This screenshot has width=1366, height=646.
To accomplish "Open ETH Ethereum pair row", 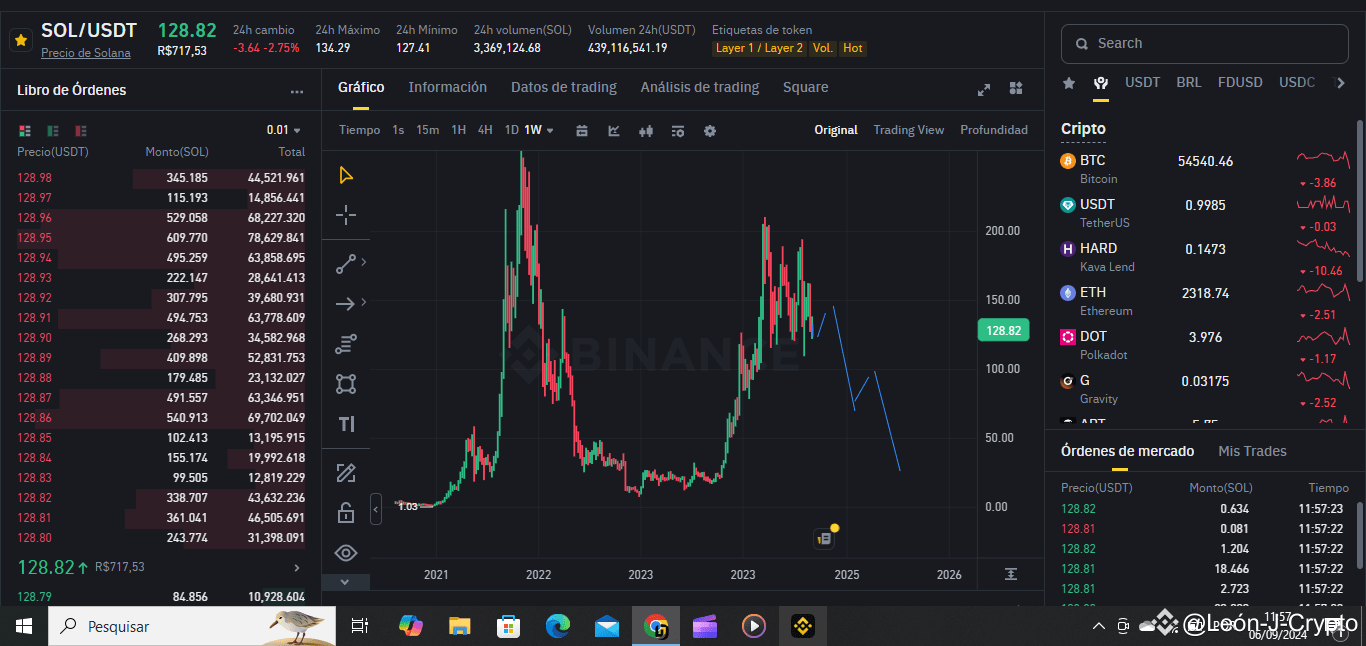I will [x=1204, y=301].
